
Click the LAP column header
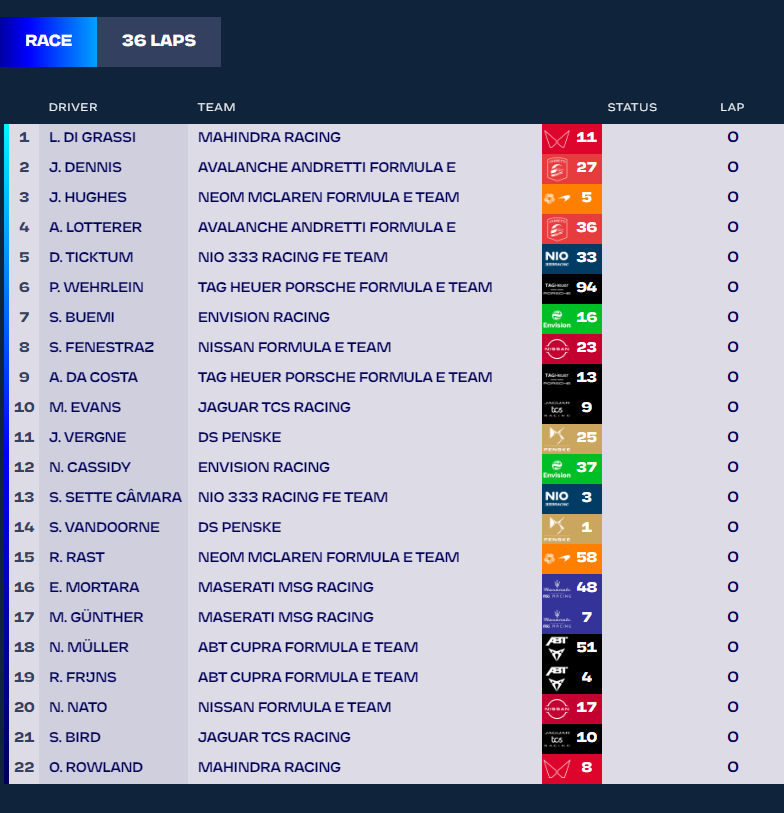coord(732,107)
